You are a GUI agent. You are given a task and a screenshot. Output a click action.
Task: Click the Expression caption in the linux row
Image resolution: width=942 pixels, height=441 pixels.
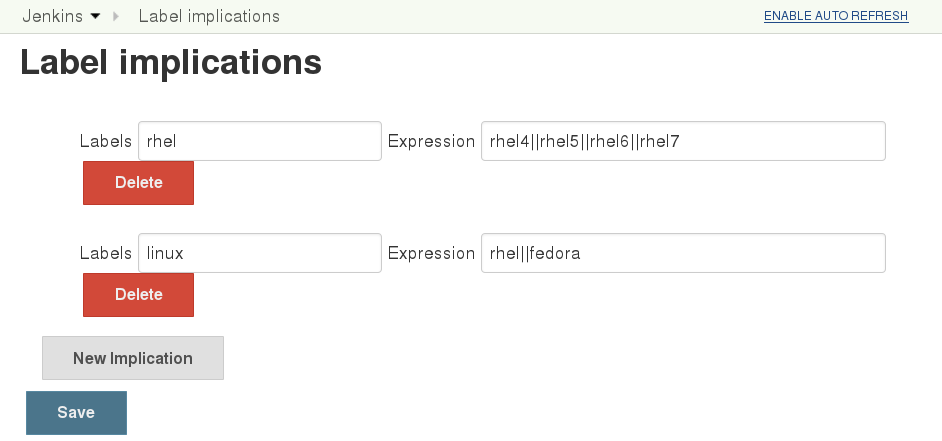click(x=431, y=253)
